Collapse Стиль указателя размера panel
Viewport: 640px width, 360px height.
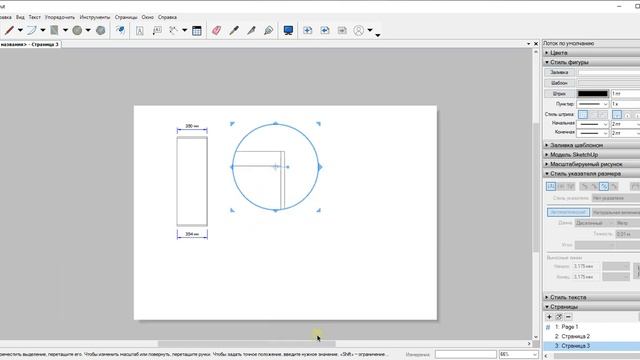(591, 173)
